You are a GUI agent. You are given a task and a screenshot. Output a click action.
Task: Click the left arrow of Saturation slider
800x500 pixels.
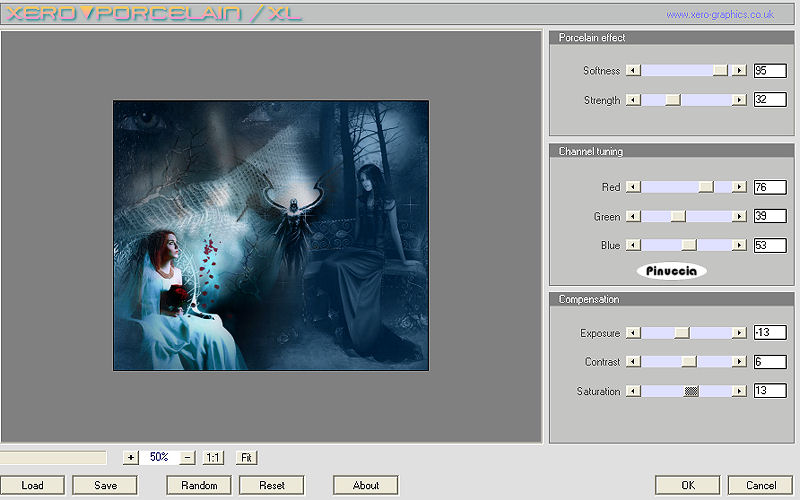[x=633, y=391]
